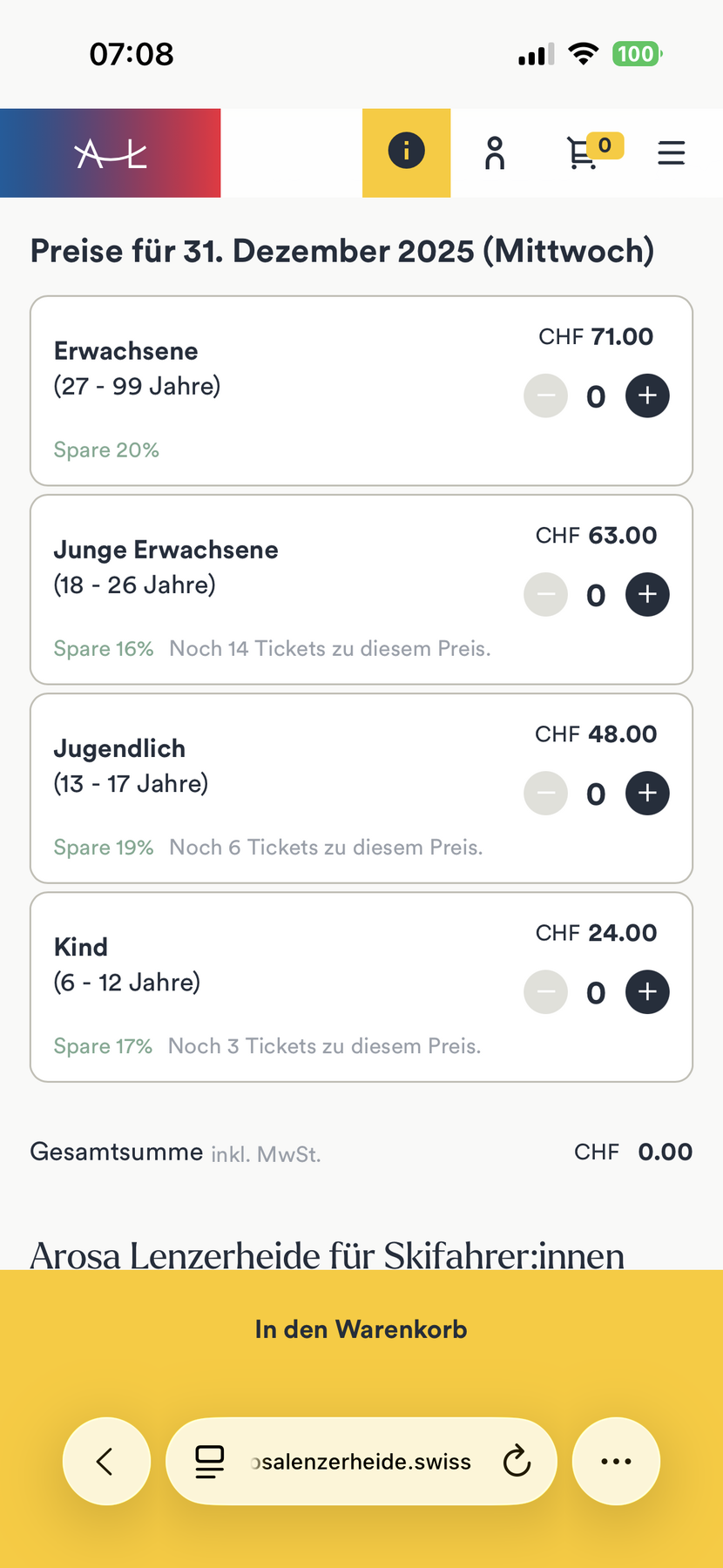Add one Jugendlich ticket
The width and height of the screenshot is (723, 1568).
coord(647,794)
